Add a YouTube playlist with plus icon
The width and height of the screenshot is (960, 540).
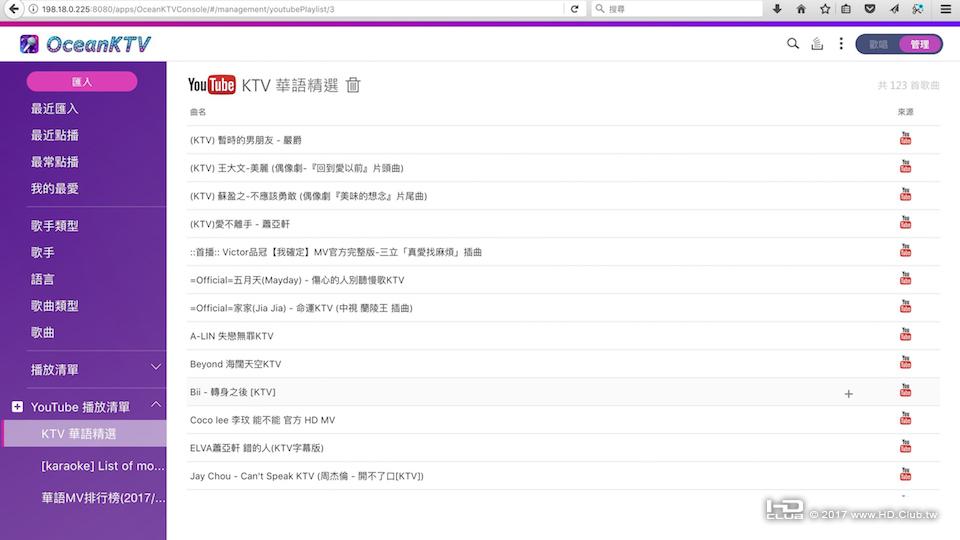point(17,407)
